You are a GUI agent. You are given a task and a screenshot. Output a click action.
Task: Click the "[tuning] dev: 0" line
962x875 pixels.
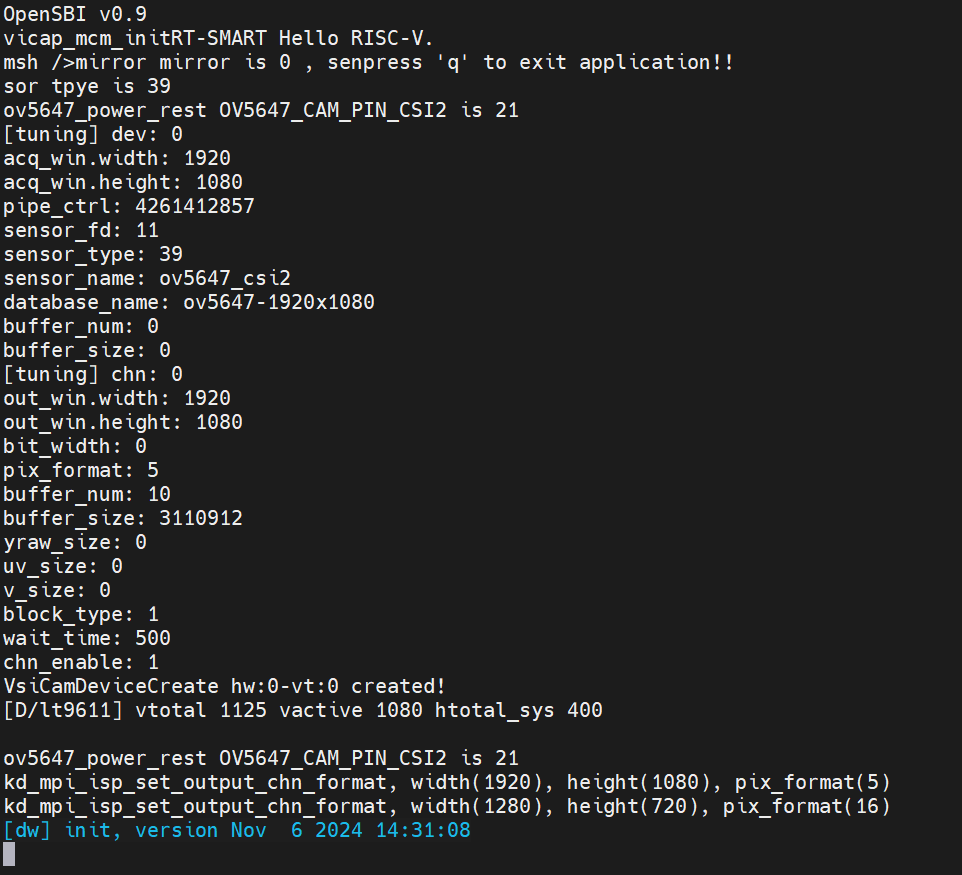(93, 134)
